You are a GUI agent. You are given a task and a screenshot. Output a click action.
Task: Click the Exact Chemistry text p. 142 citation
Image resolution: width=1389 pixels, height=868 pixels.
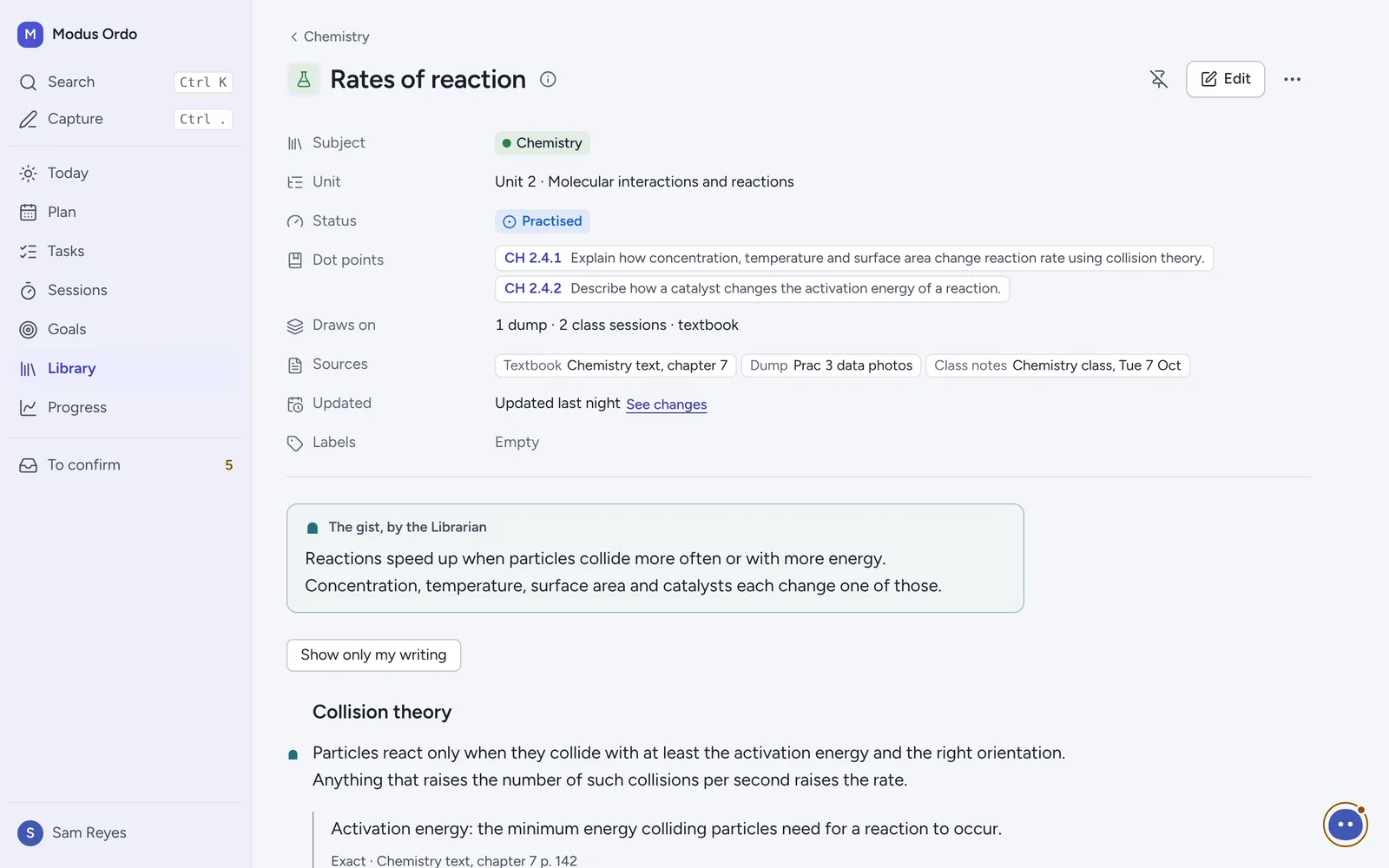(454, 860)
